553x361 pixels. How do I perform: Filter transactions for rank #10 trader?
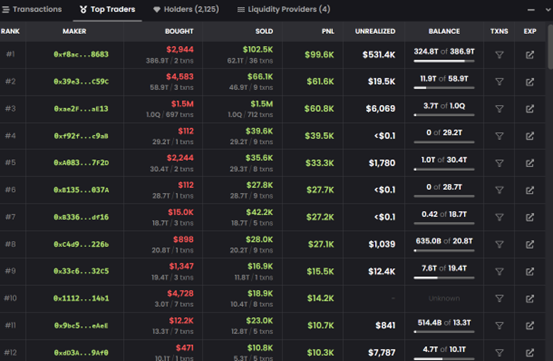click(499, 298)
